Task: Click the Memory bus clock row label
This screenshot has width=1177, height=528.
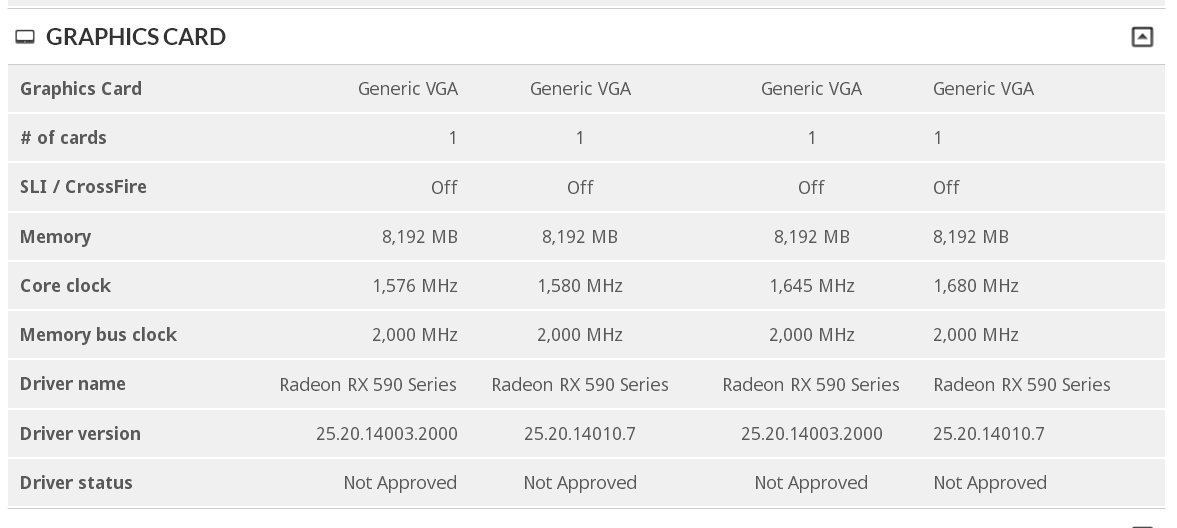Action: pyautogui.click(x=98, y=335)
